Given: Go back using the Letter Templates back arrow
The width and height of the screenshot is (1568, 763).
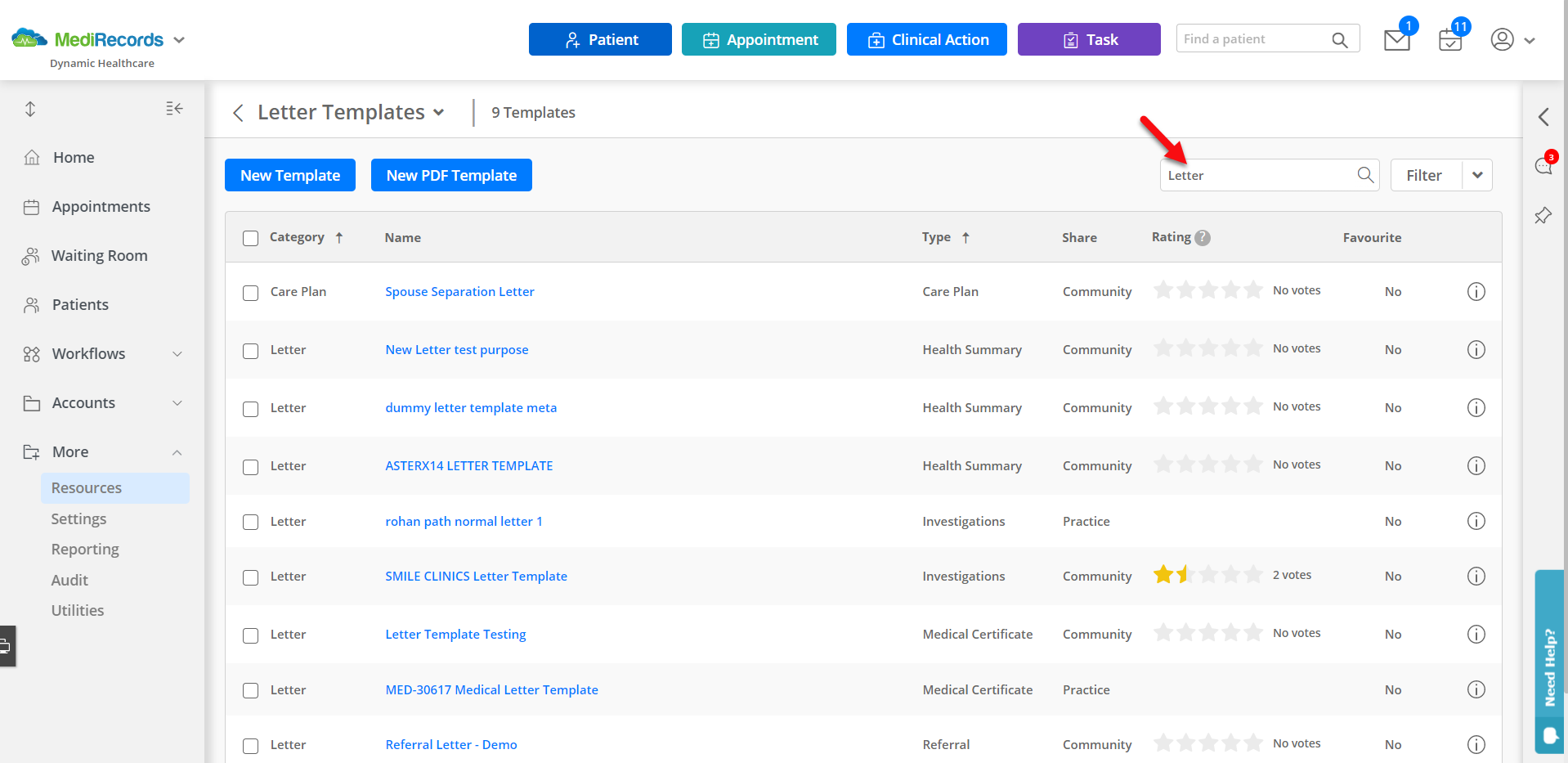Looking at the screenshot, I should coord(238,113).
